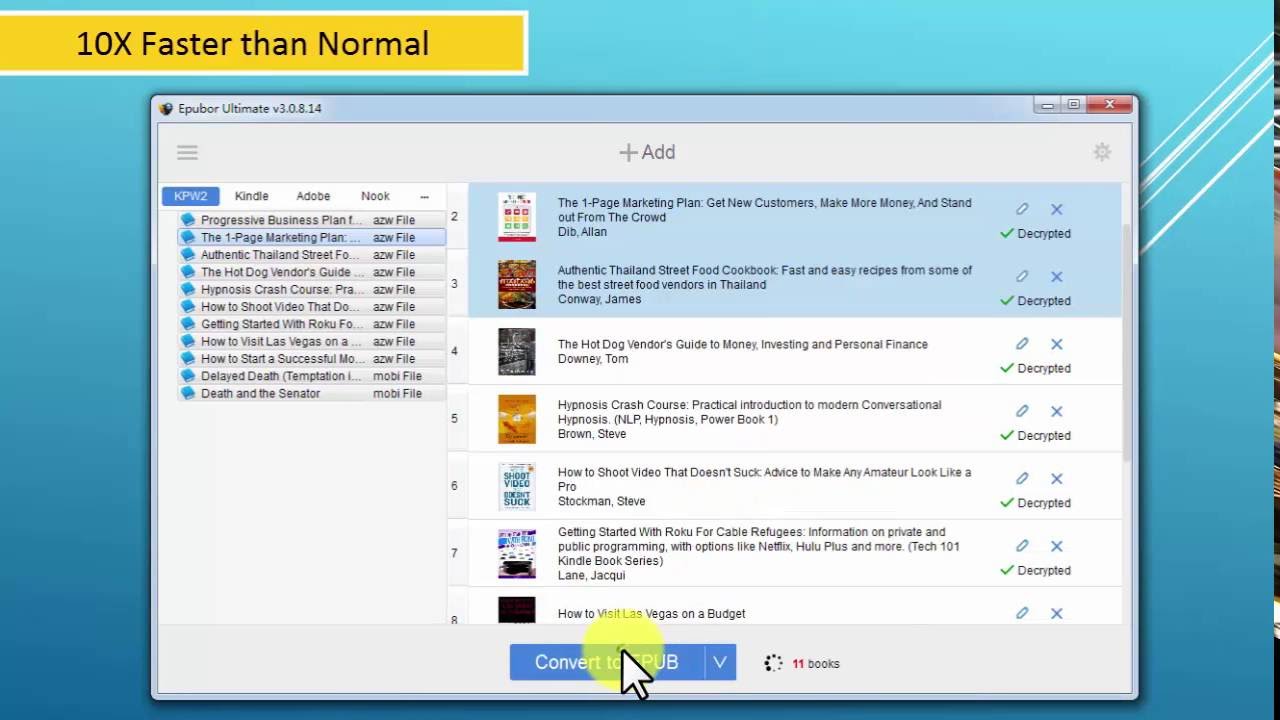Switch to the KPW2 tab
Viewport: 1280px width, 720px height.
pyautogui.click(x=190, y=196)
